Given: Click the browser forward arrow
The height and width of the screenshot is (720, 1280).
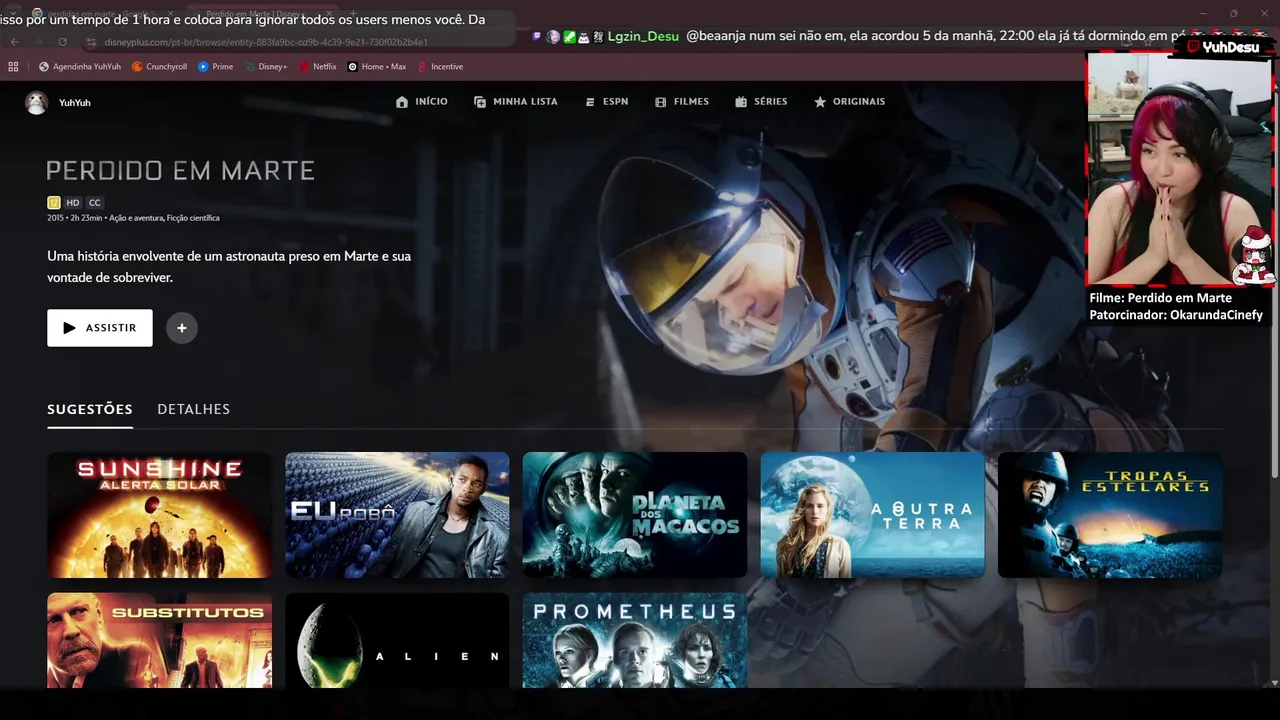Looking at the screenshot, I should click(x=38, y=42).
